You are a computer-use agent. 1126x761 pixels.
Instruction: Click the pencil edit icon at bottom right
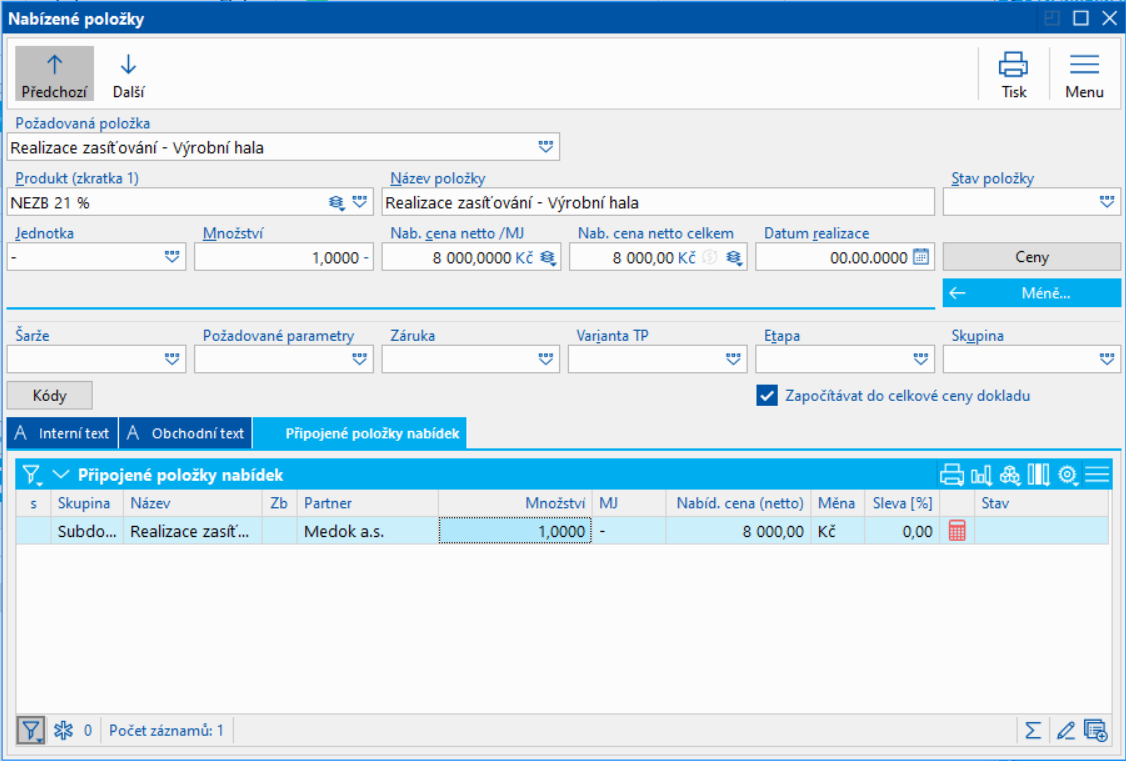point(1066,731)
